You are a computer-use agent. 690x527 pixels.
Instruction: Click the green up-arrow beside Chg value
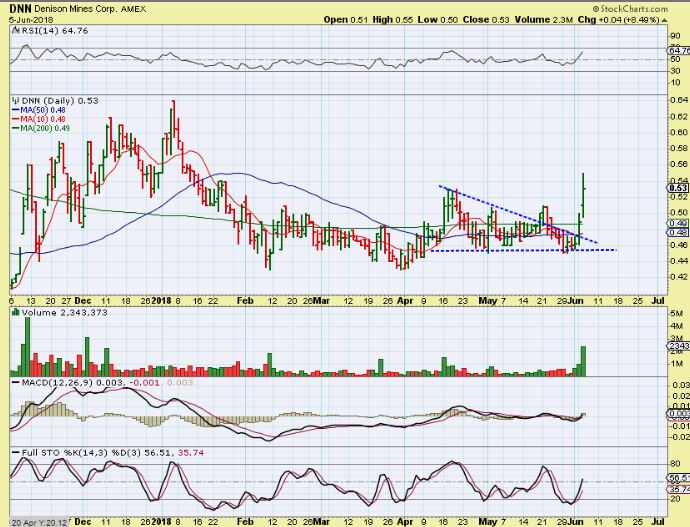pyautogui.click(x=665, y=20)
